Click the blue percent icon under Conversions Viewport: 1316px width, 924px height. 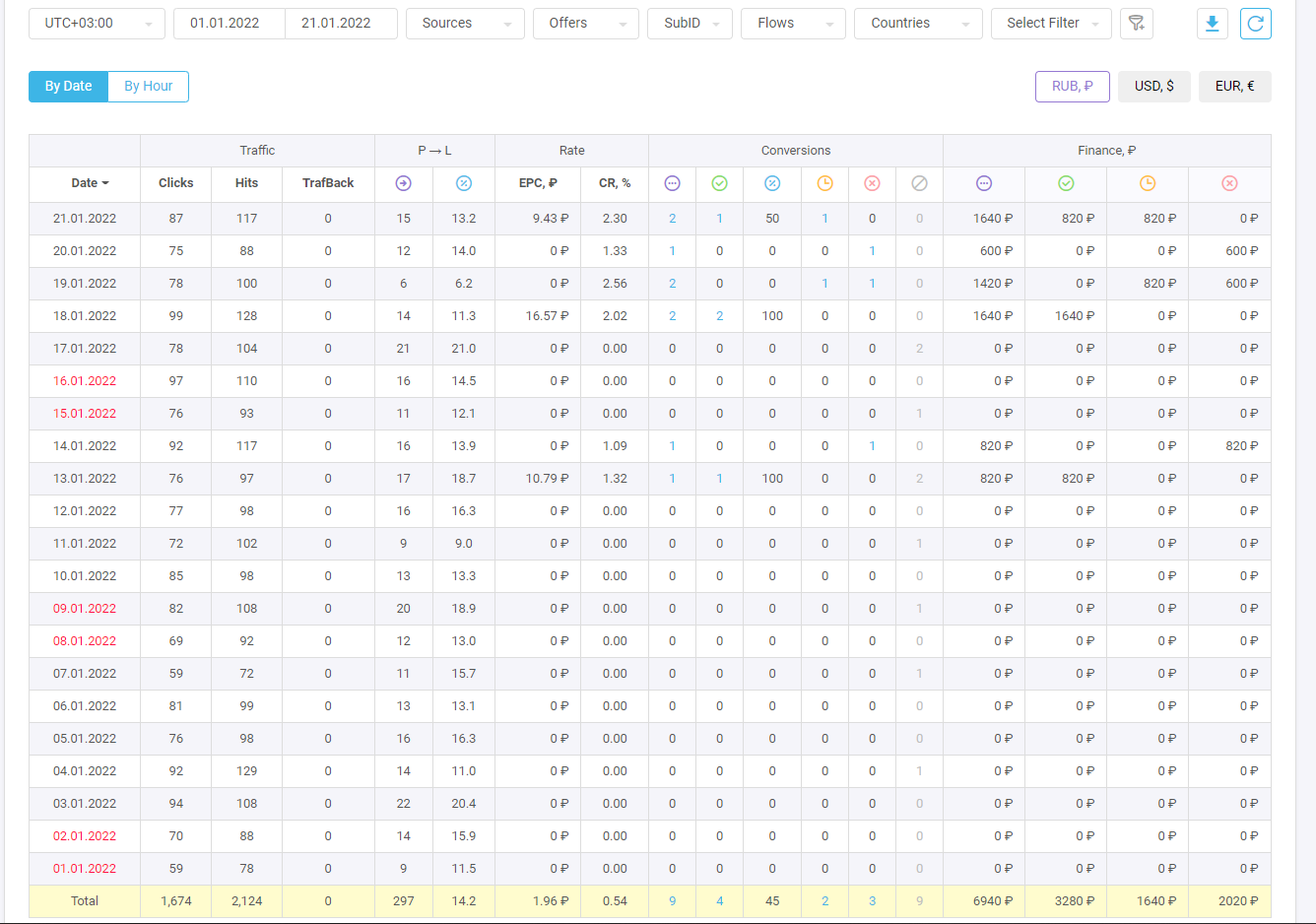tap(772, 183)
